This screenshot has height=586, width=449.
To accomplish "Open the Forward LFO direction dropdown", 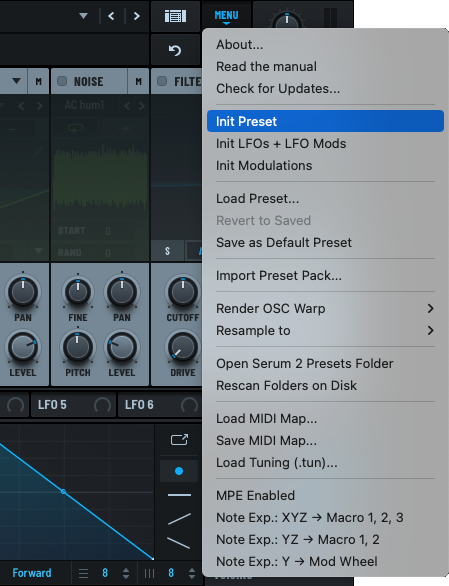I will click(32, 573).
